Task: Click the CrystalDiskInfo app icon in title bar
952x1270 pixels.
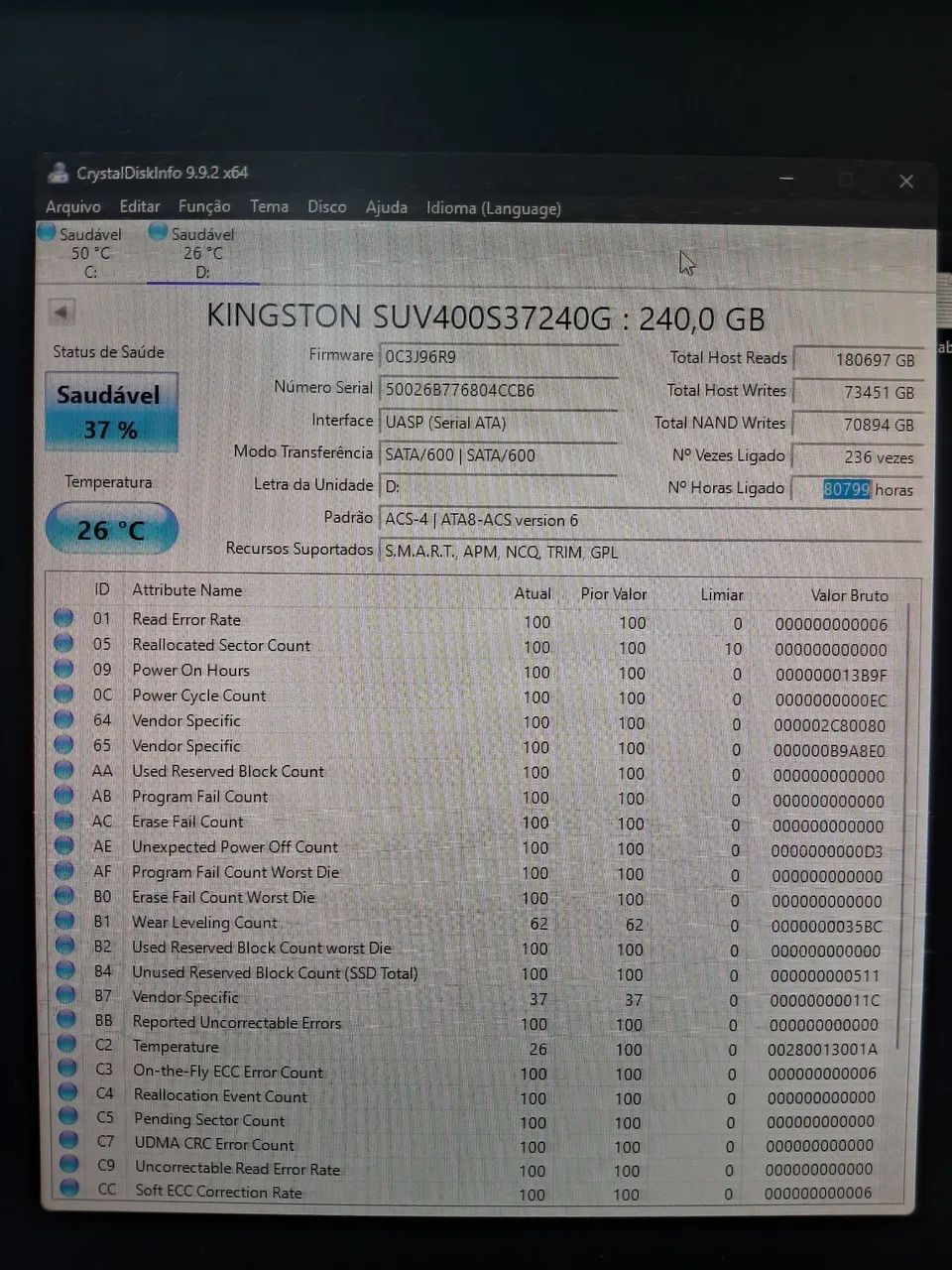Action: [x=59, y=172]
